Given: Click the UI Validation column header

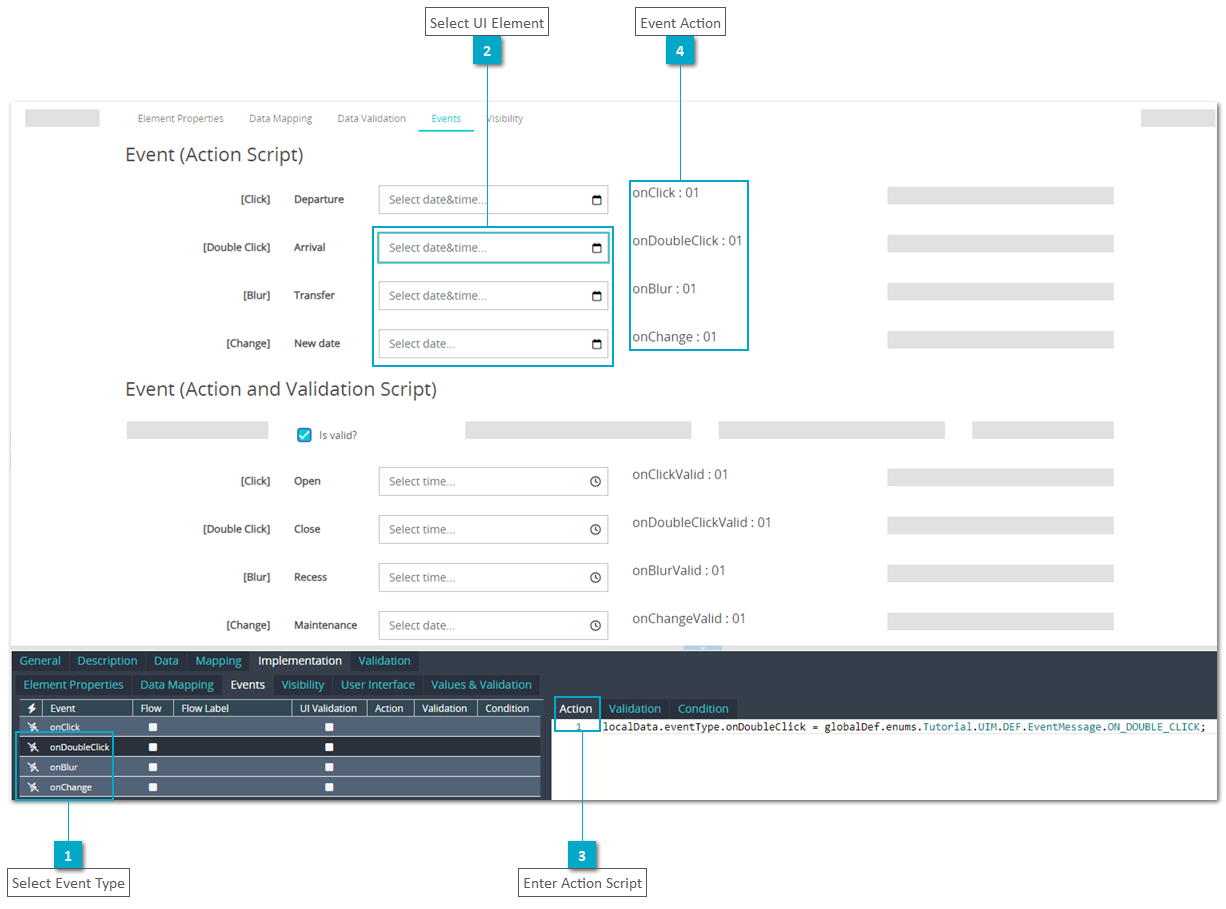Looking at the screenshot, I should [x=329, y=708].
